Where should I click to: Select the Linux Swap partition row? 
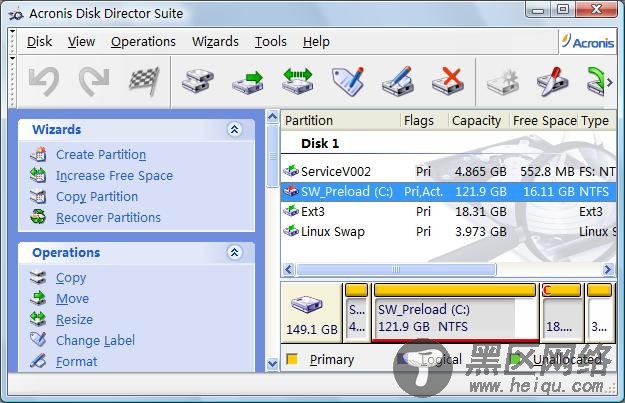449,231
